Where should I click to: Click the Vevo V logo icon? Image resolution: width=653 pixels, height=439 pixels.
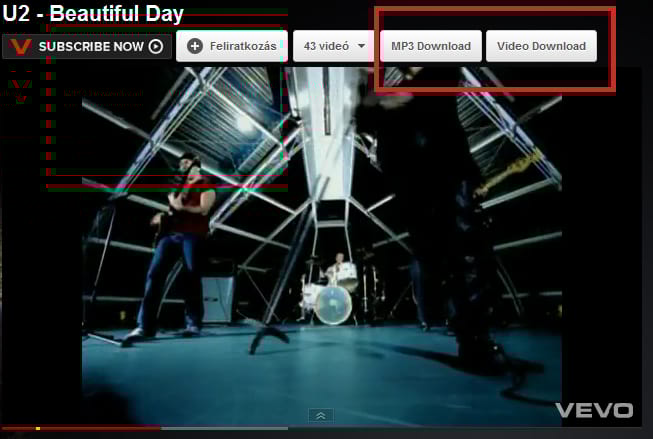[x=20, y=46]
